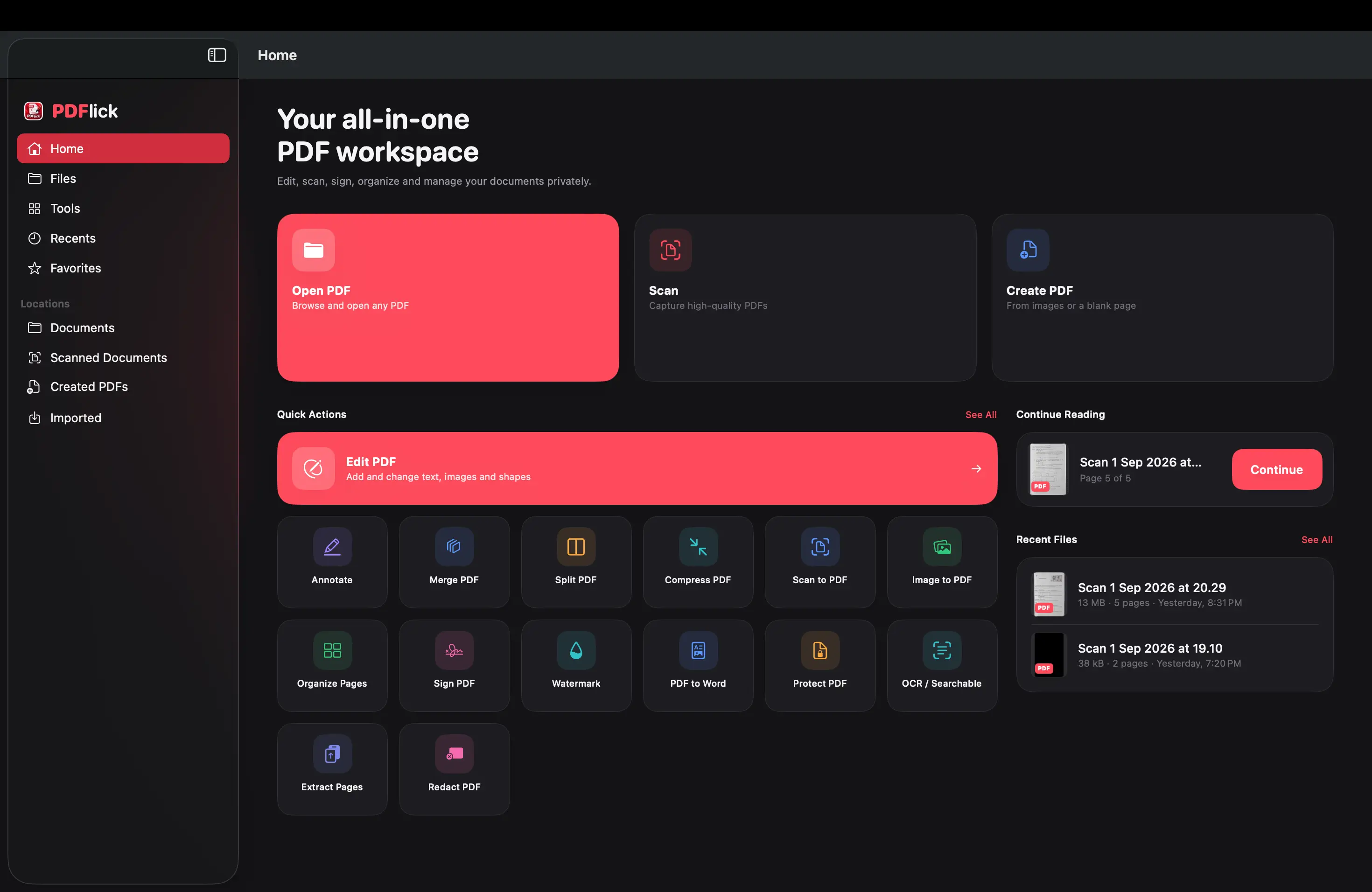Image resolution: width=1372 pixels, height=892 pixels.
Task: Click the Open PDF title text
Action: click(x=321, y=291)
